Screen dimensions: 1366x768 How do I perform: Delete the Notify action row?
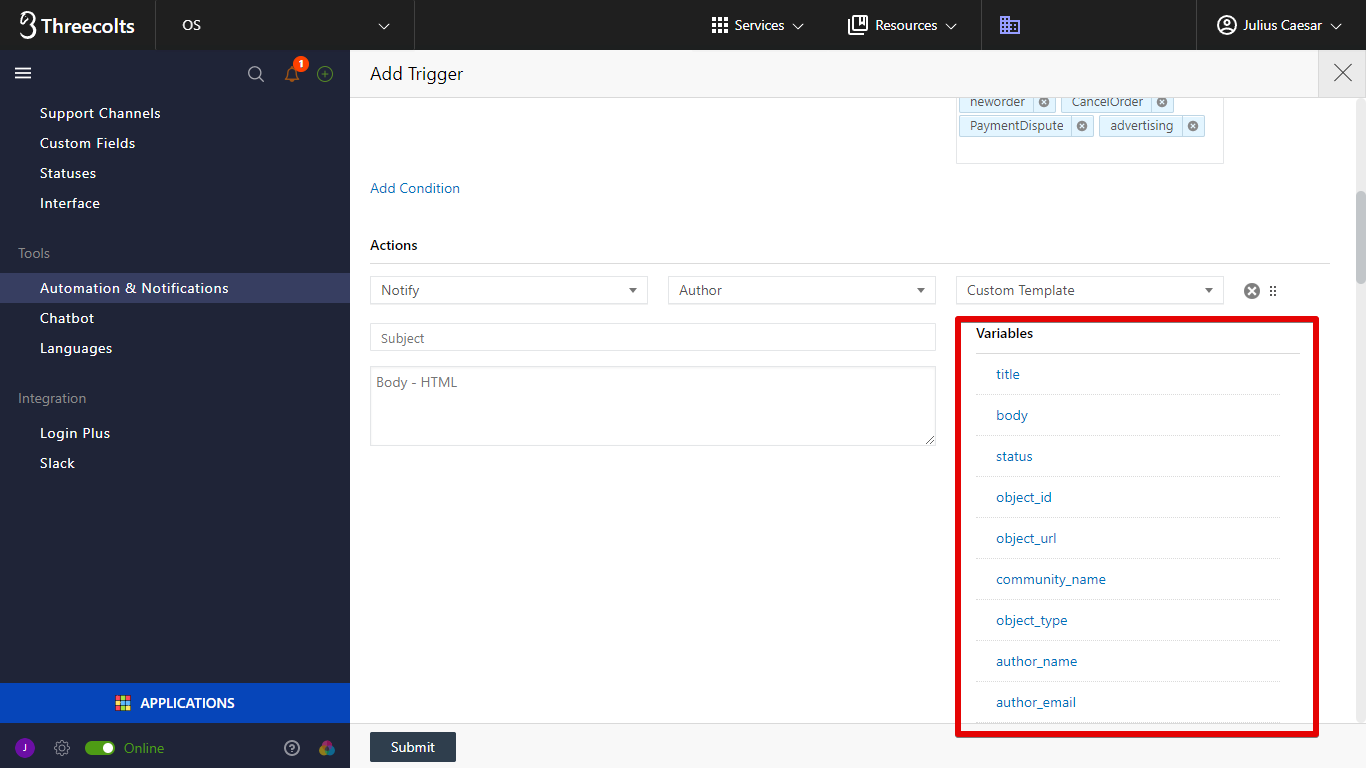[1251, 291]
